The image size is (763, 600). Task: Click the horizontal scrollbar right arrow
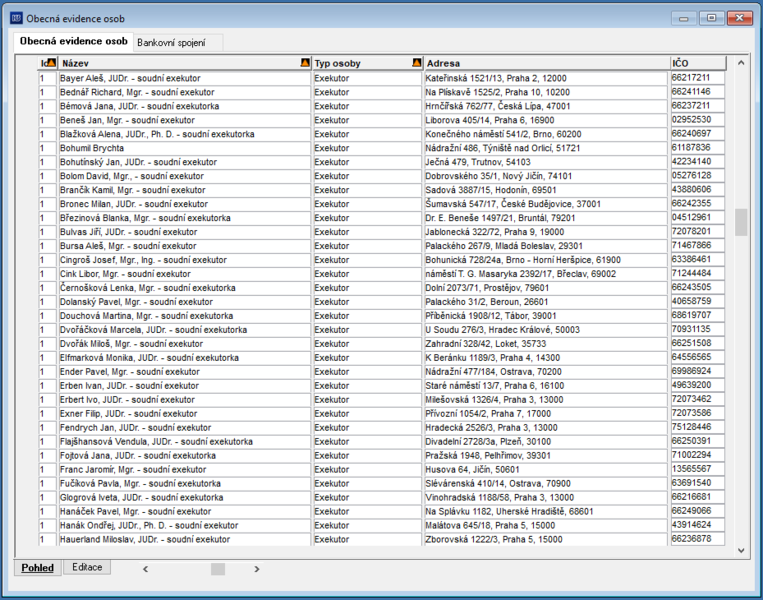pyautogui.click(x=257, y=569)
